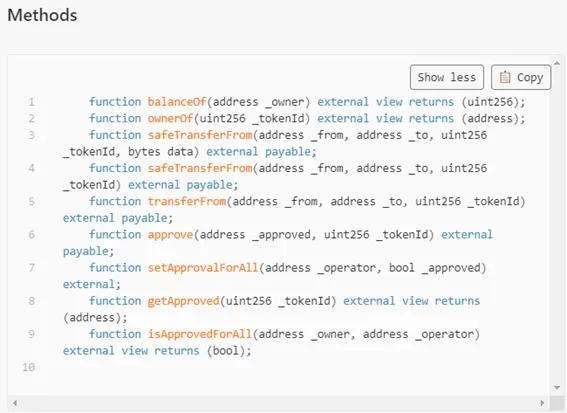567x413 pixels.
Task: Click the "bytes data)" parameter text
Action: tap(163, 152)
